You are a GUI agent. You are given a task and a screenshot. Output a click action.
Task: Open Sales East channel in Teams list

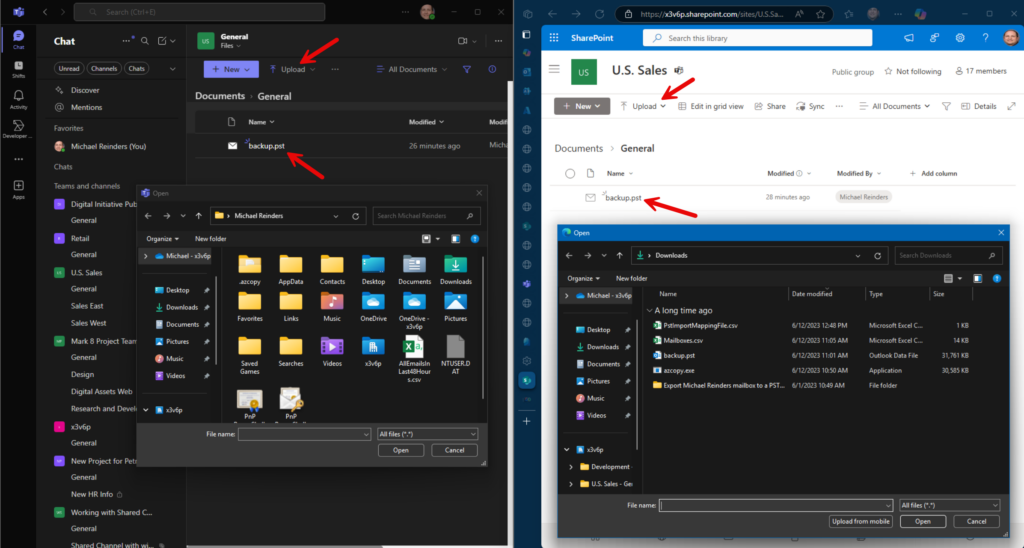point(87,306)
